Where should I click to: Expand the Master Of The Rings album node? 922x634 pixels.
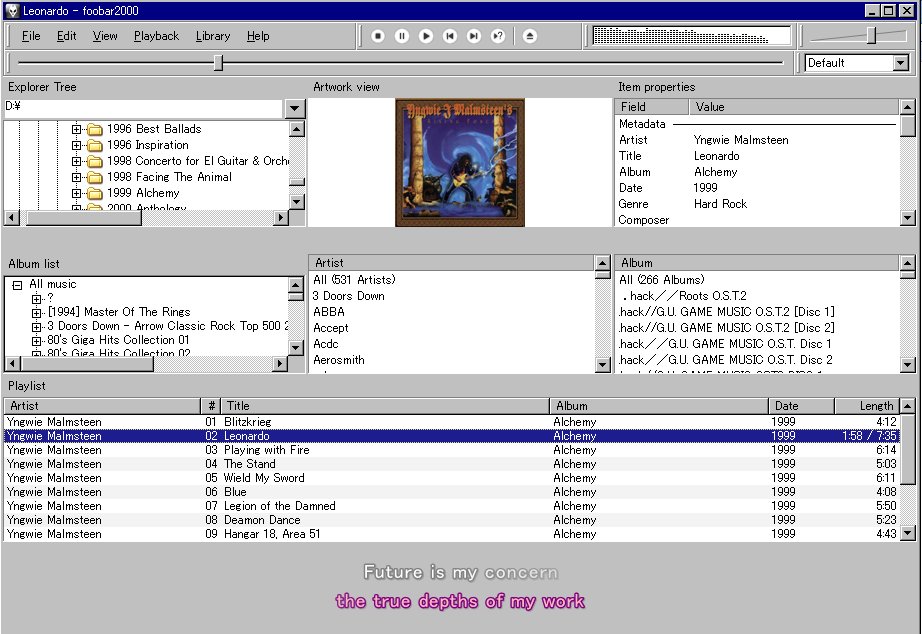(x=37, y=312)
